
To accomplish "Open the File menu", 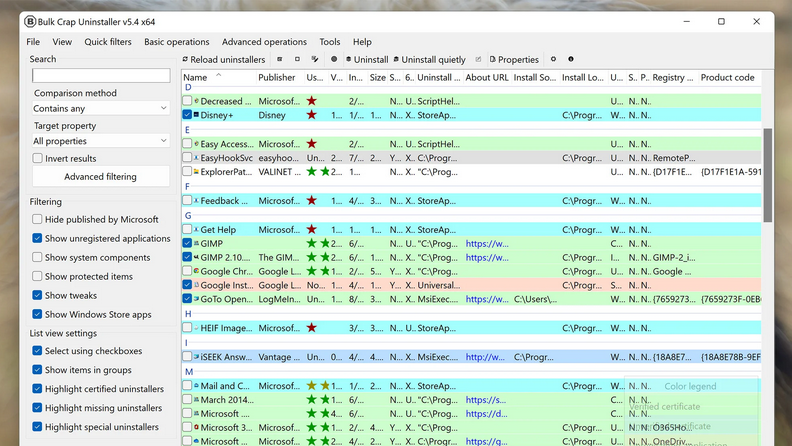I will [x=33, y=42].
